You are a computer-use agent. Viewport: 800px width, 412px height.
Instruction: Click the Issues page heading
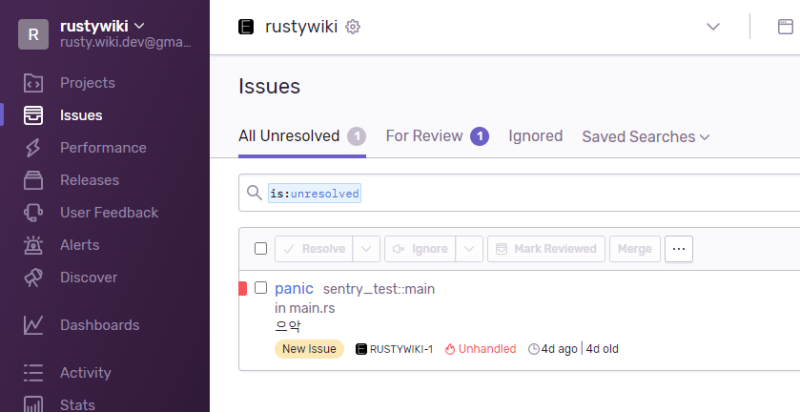click(x=269, y=86)
